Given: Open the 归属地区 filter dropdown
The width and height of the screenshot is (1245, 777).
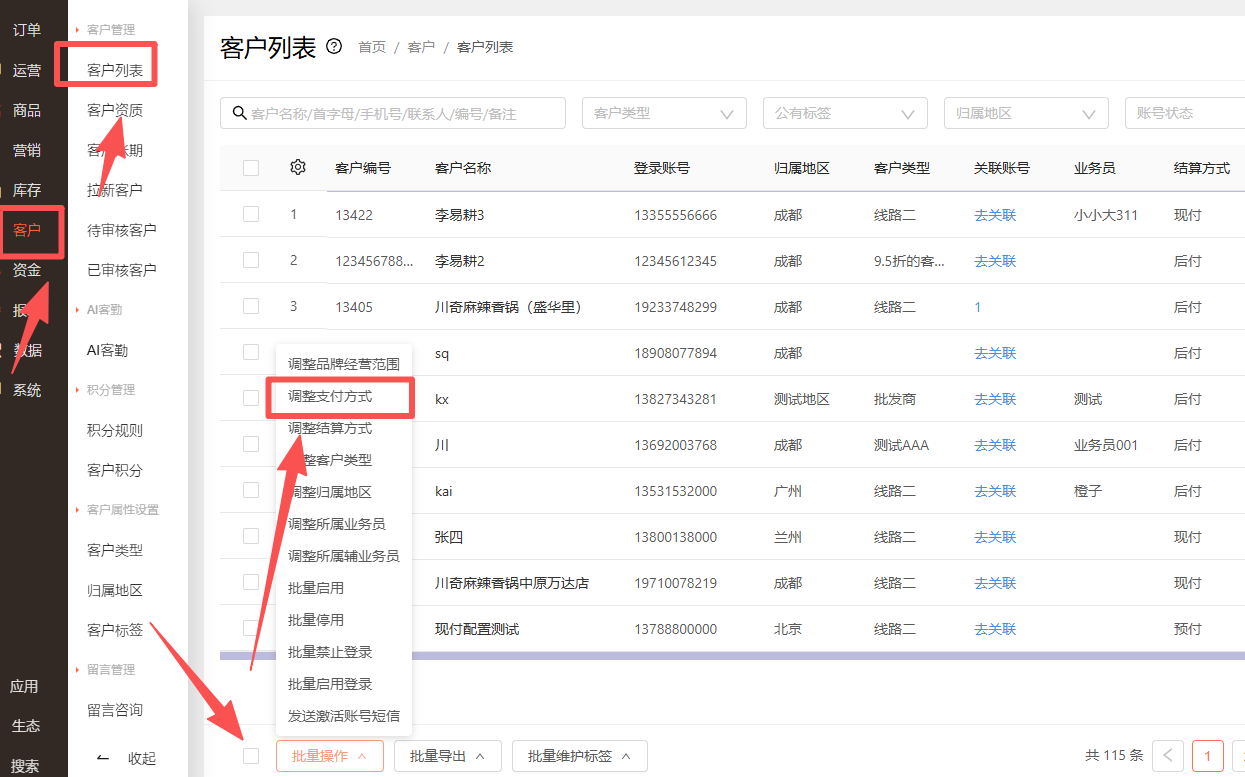Looking at the screenshot, I should (x=1026, y=113).
